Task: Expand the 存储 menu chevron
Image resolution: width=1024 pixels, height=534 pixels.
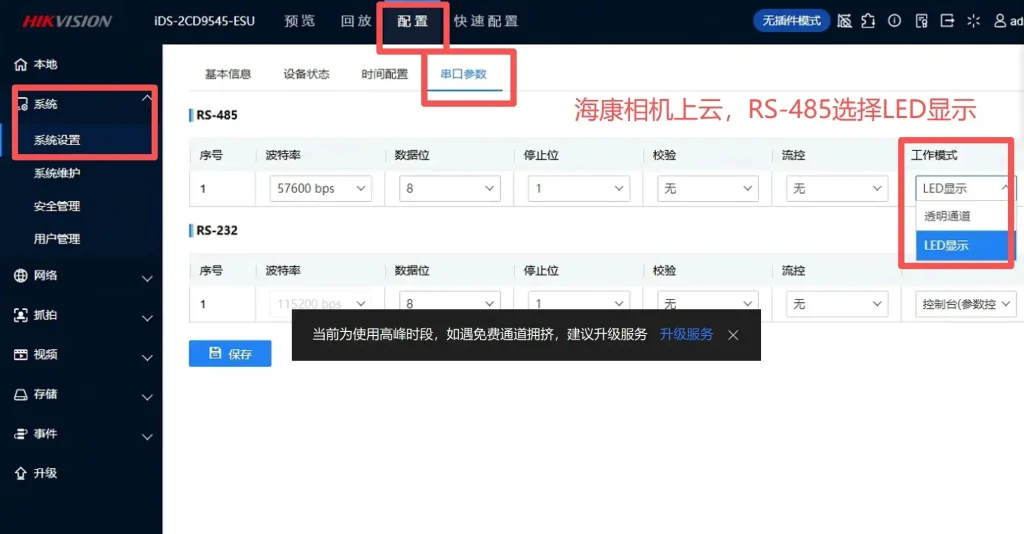Action: point(148,397)
